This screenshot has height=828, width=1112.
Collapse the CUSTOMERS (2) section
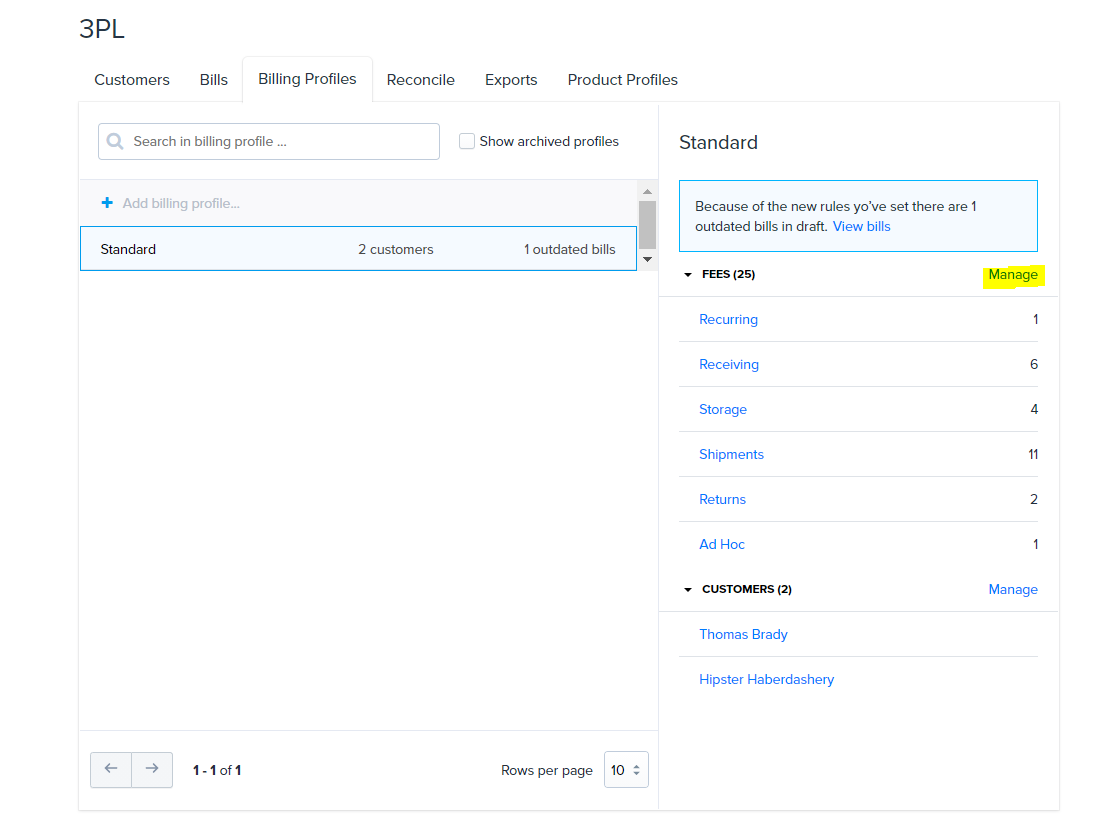click(688, 589)
